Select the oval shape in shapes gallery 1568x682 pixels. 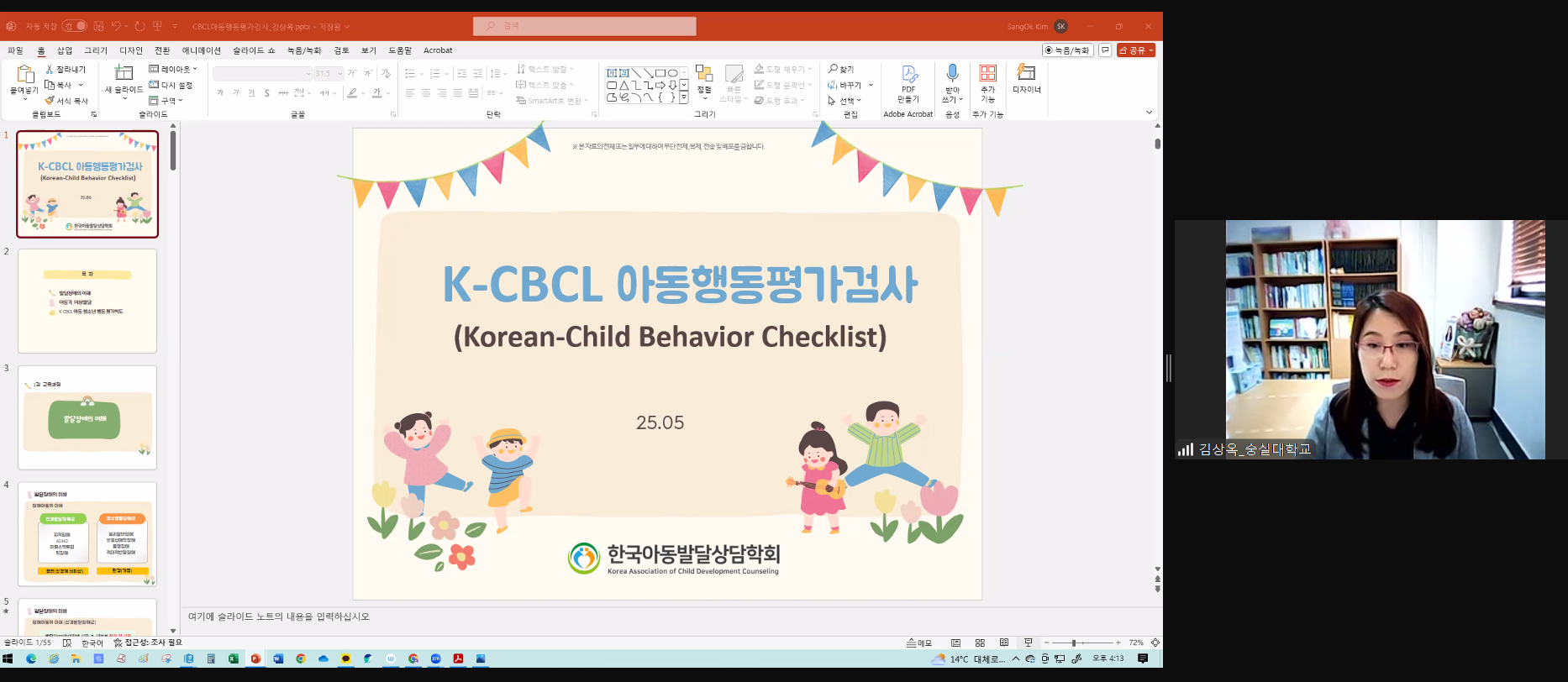pos(673,73)
